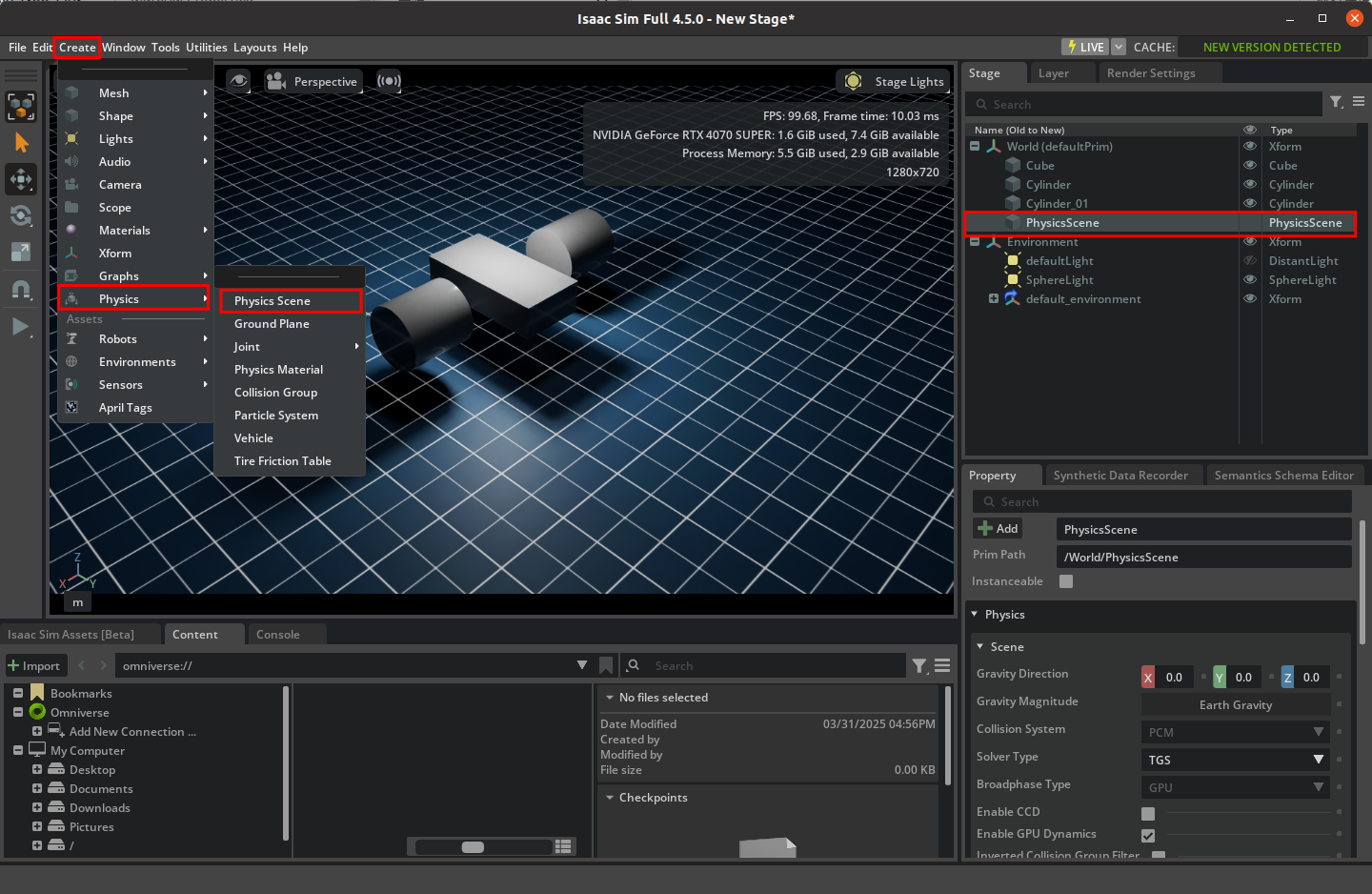Image resolution: width=1372 pixels, height=894 pixels.
Task: Collapse Scene subsection disclosure triangle
Action: (x=980, y=646)
